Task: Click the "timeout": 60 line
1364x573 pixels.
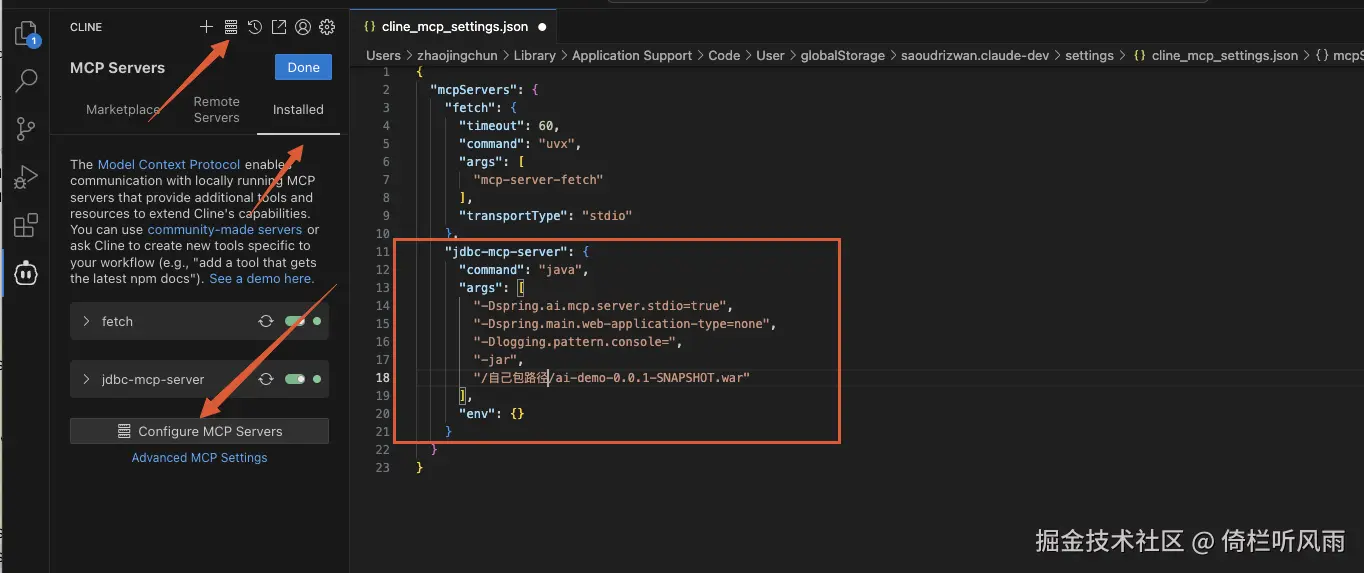Action: point(509,125)
